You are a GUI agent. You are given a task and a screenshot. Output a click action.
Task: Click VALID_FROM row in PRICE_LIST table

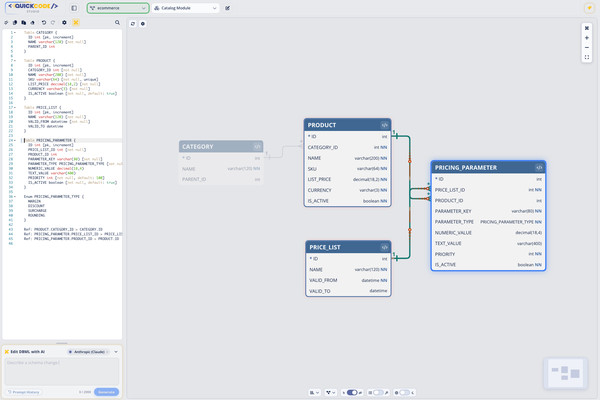coord(348,280)
